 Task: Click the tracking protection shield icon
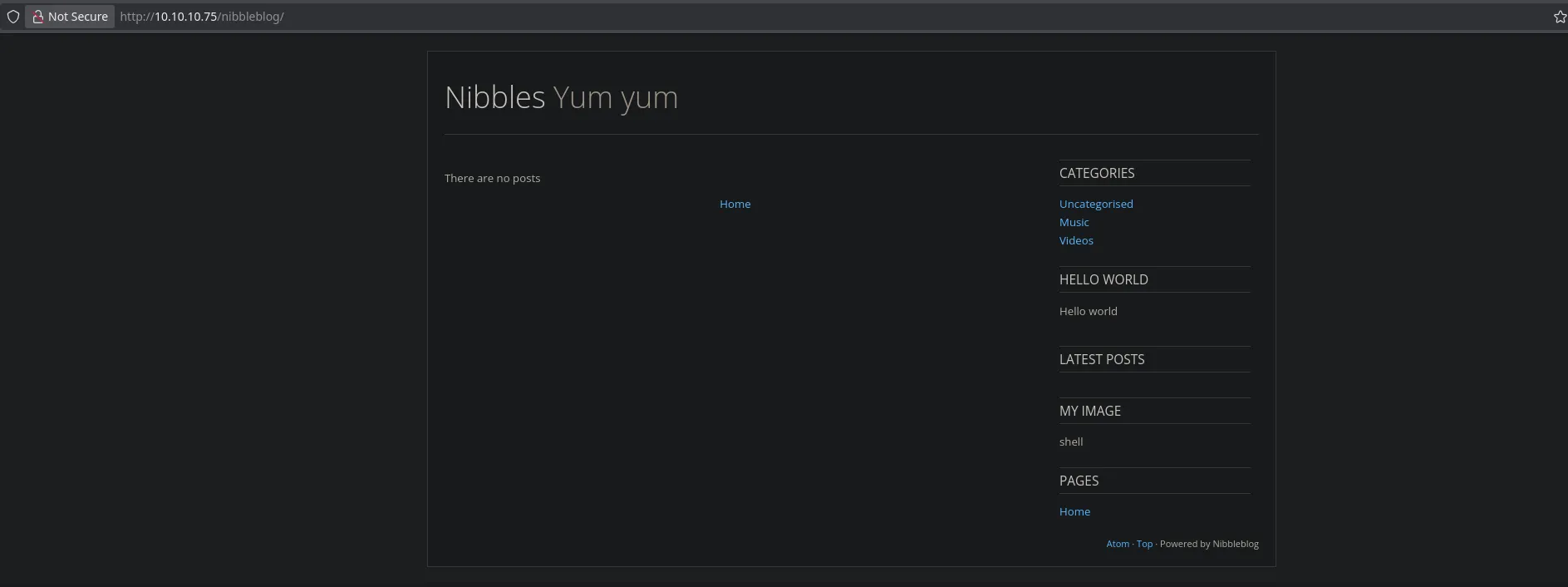point(13,17)
